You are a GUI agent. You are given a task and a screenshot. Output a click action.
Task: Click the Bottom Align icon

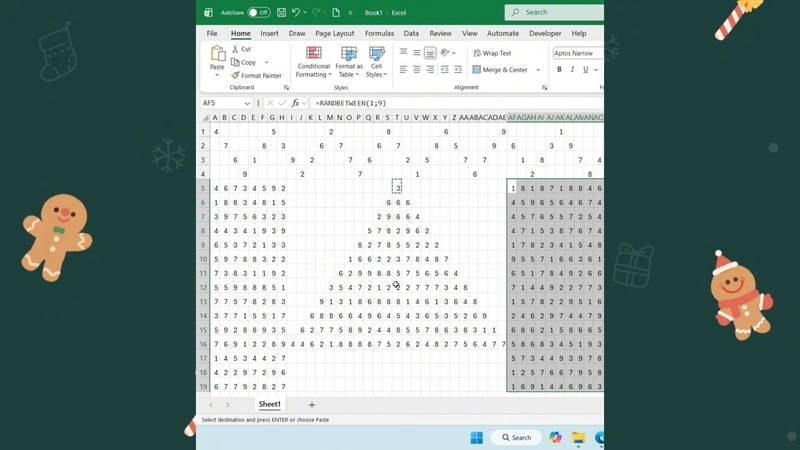pos(430,53)
